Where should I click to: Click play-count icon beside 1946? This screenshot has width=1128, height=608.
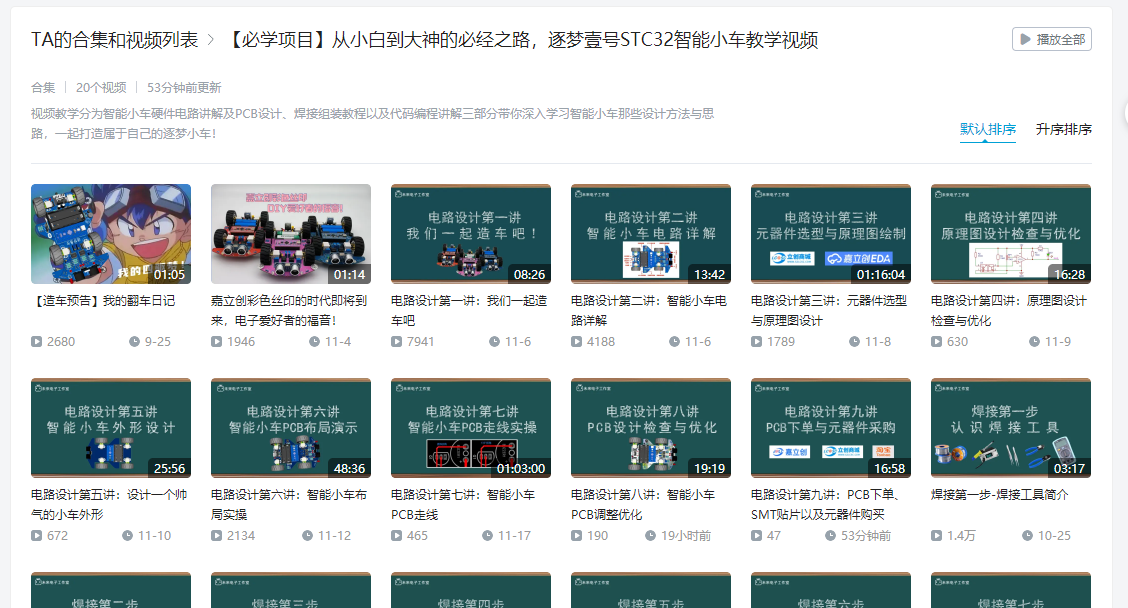[x=217, y=342]
